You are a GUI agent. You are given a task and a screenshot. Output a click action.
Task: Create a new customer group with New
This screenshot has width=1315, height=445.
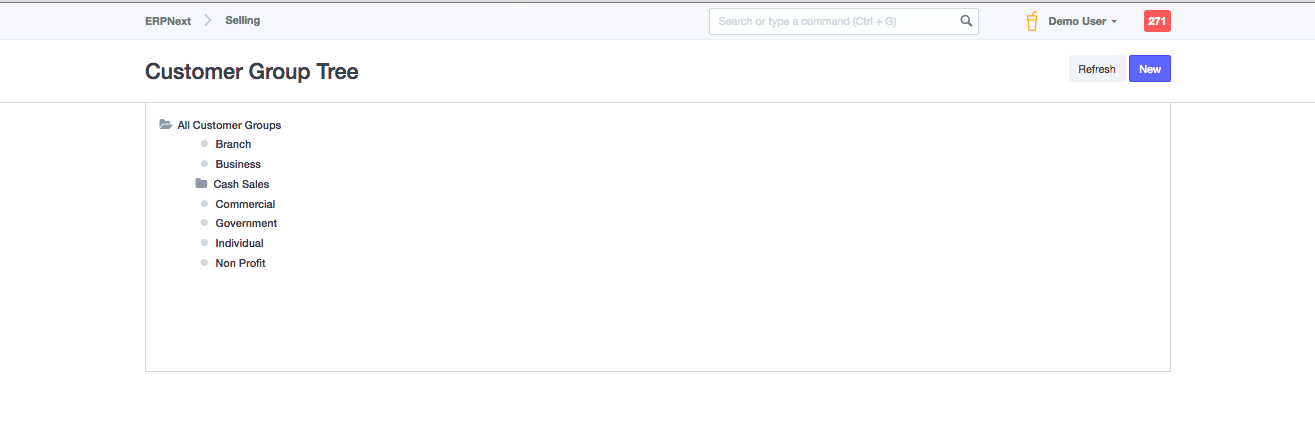(1149, 69)
